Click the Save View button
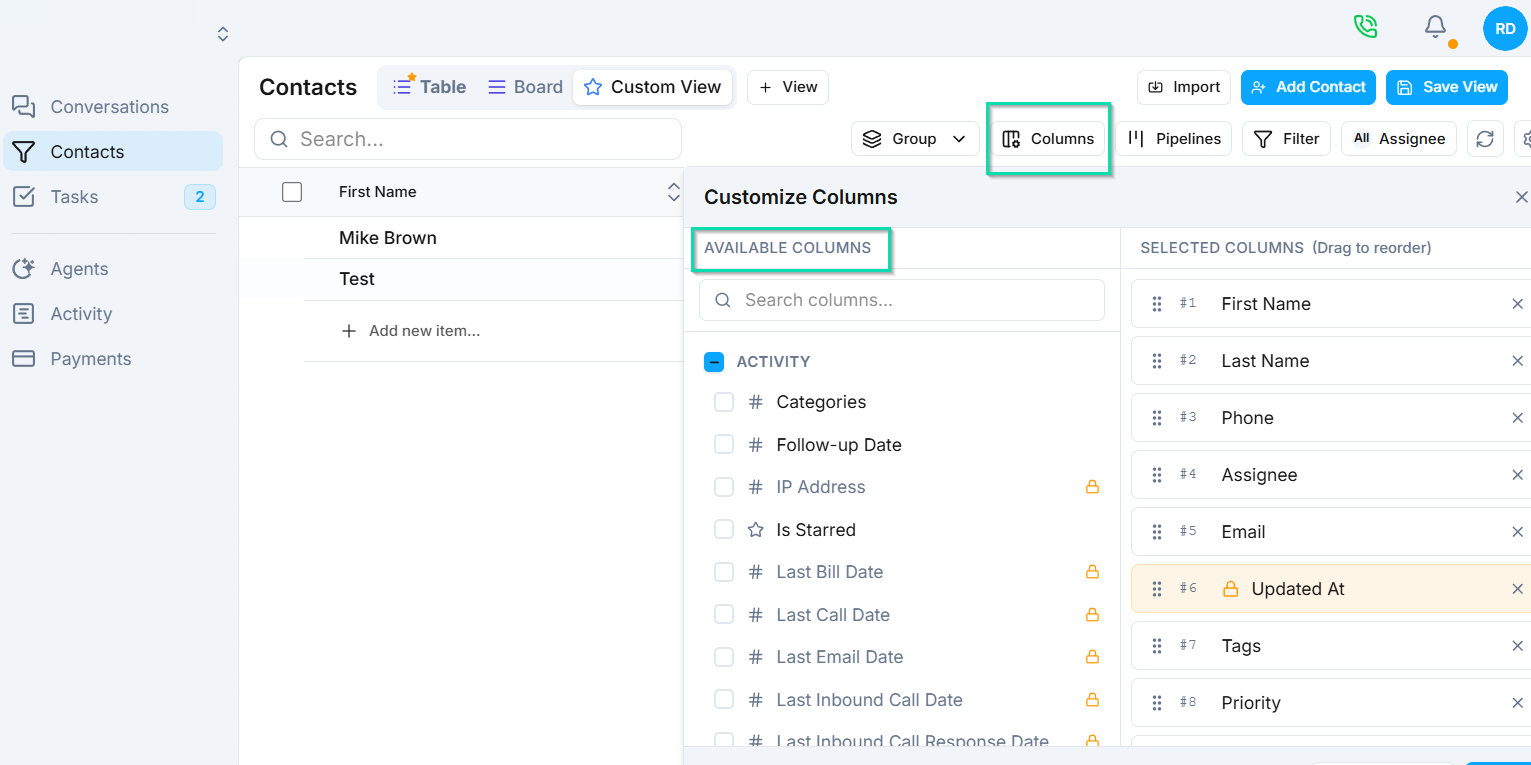Screen dimensions: 1531x765 coord(1447,87)
